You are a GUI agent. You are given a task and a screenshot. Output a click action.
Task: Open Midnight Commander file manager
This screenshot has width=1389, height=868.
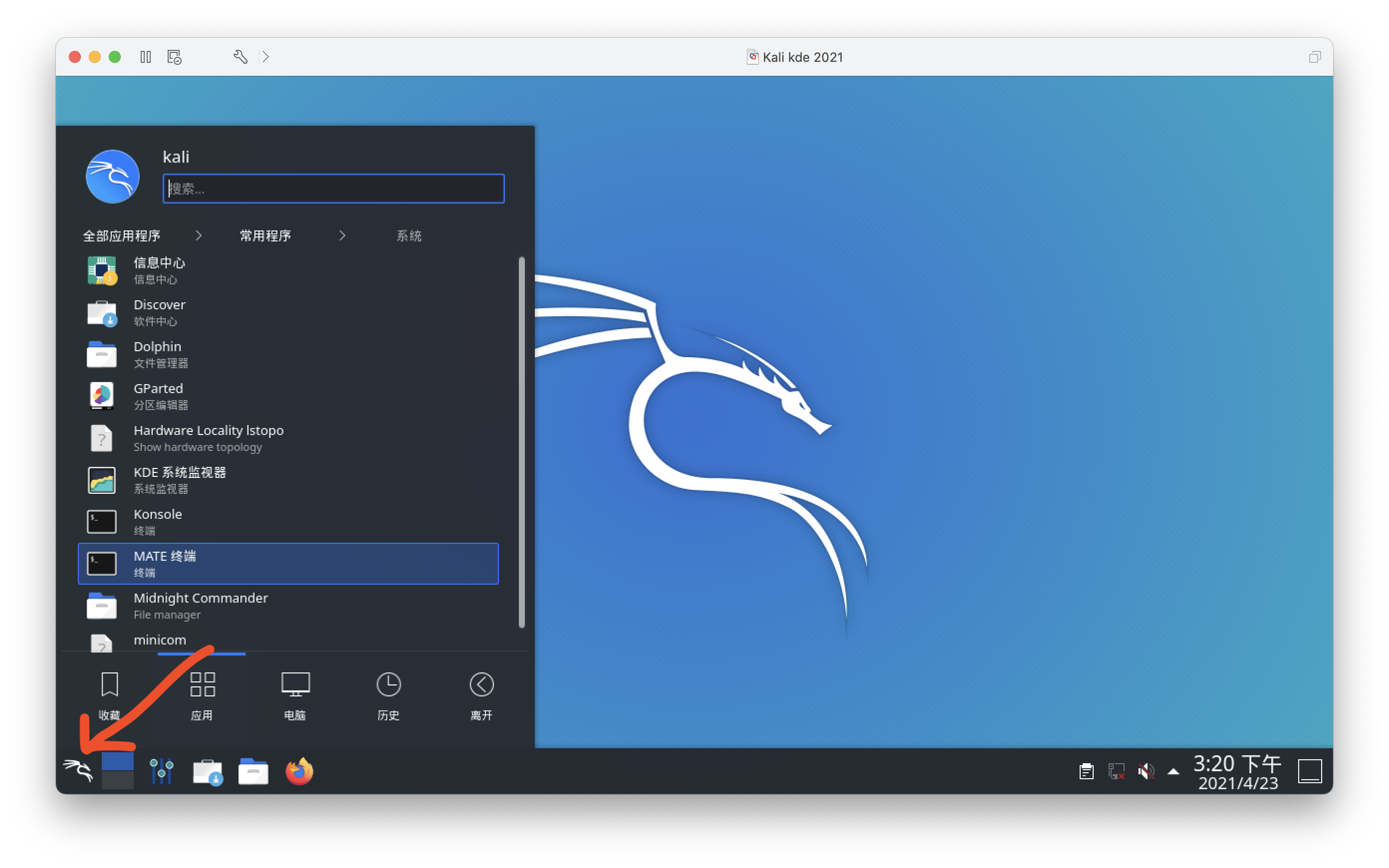[288, 606]
